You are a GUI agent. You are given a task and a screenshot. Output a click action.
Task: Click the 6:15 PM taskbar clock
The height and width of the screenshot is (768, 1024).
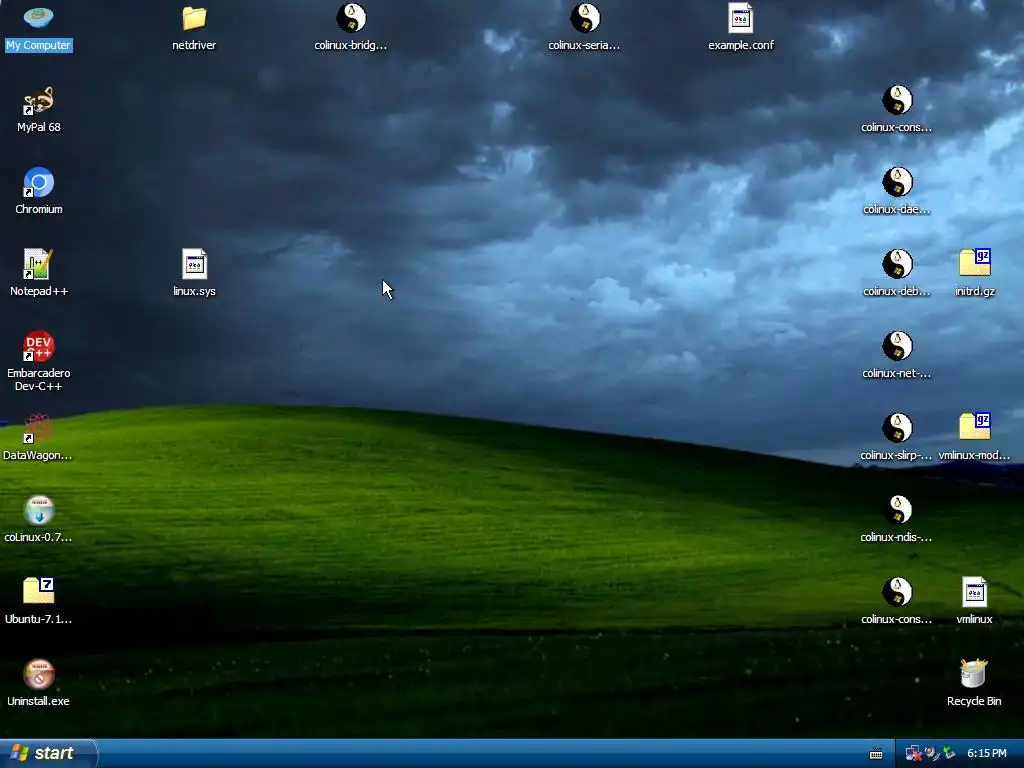point(987,754)
